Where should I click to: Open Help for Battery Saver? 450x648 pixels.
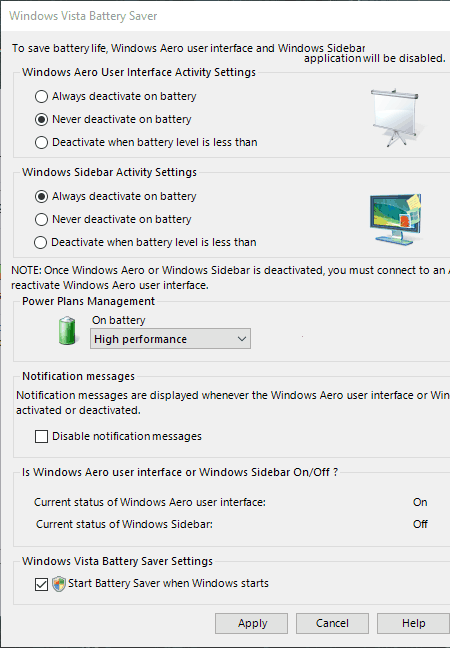(x=413, y=623)
